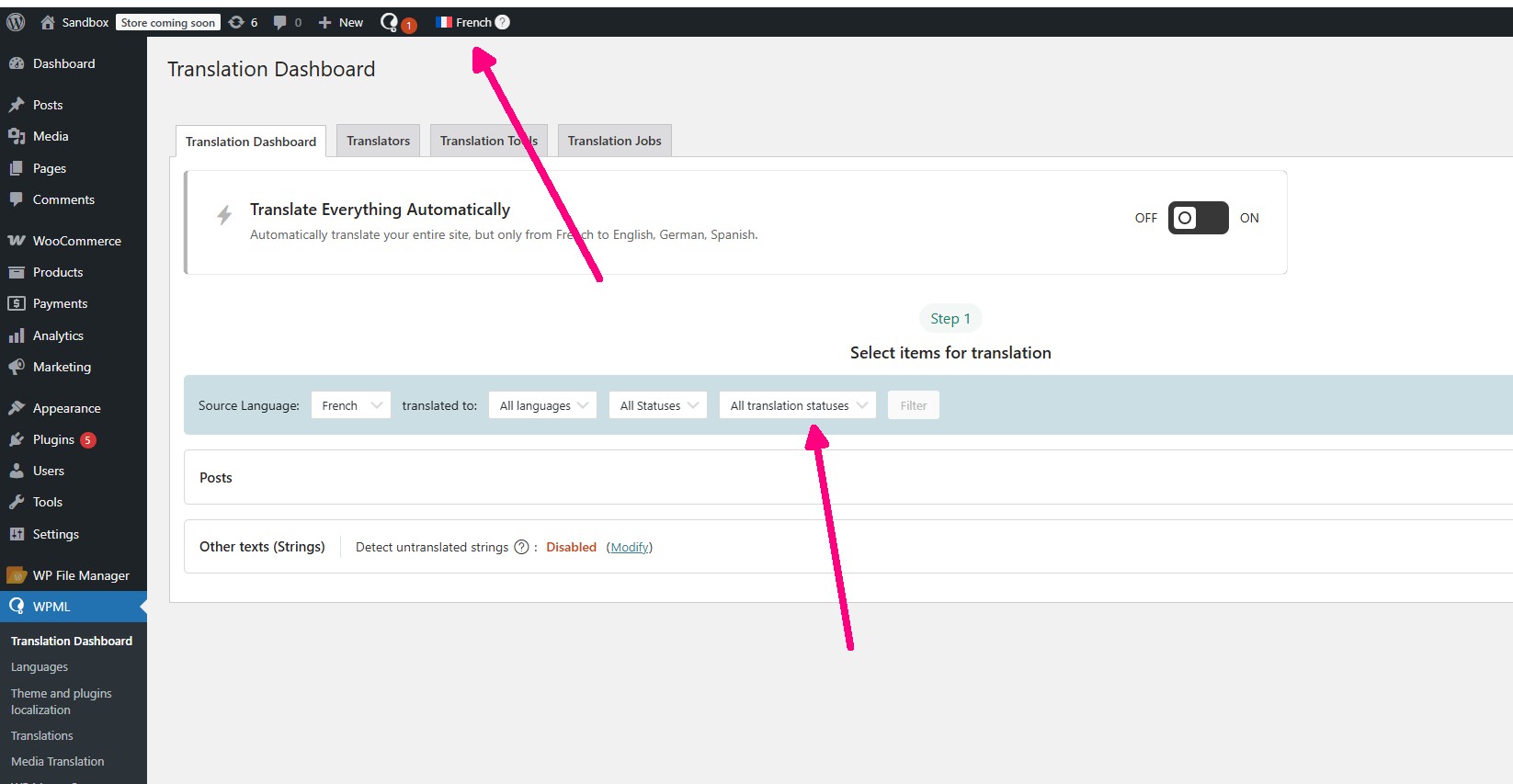Click the Translate Everything Automatically heading
The width and height of the screenshot is (1513, 784).
click(x=380, y=210)
